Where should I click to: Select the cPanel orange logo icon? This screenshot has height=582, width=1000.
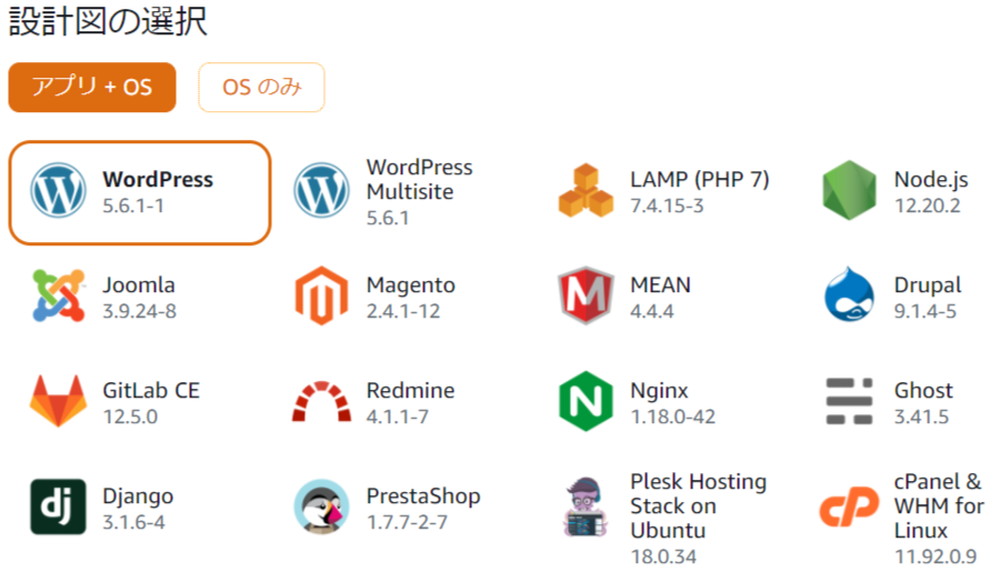(849, 507)
